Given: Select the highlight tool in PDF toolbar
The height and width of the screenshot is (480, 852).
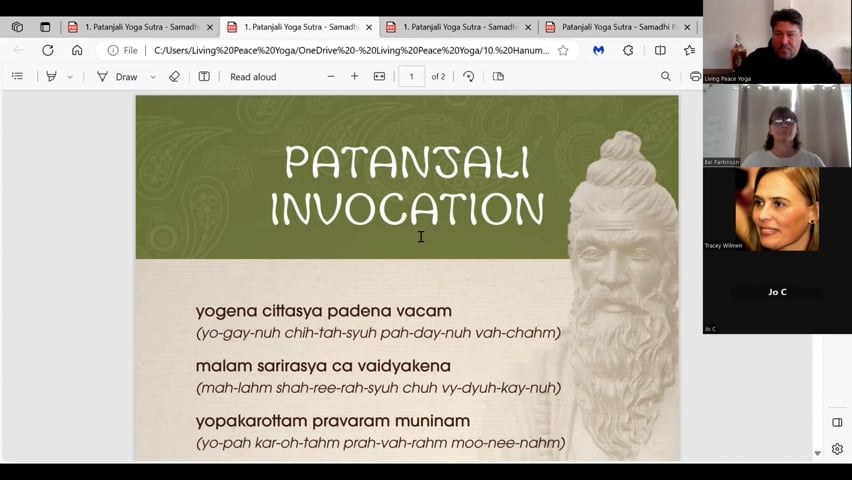Looking at the screenshot, I should point(51,76).
